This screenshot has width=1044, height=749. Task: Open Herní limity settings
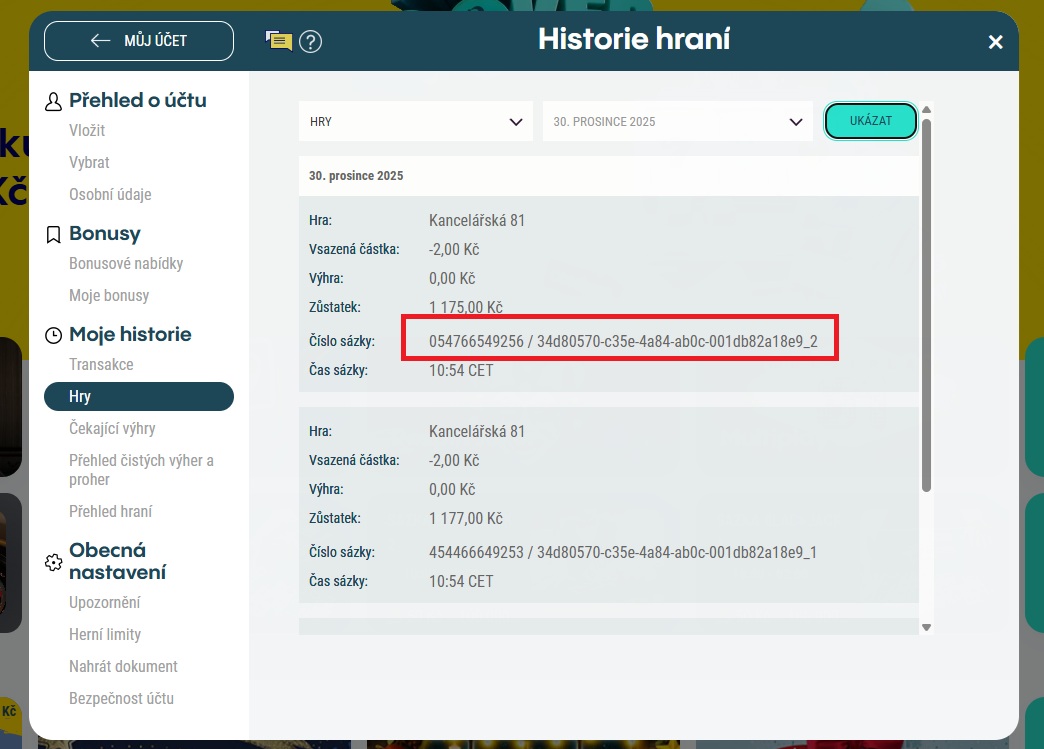[105, 635]
